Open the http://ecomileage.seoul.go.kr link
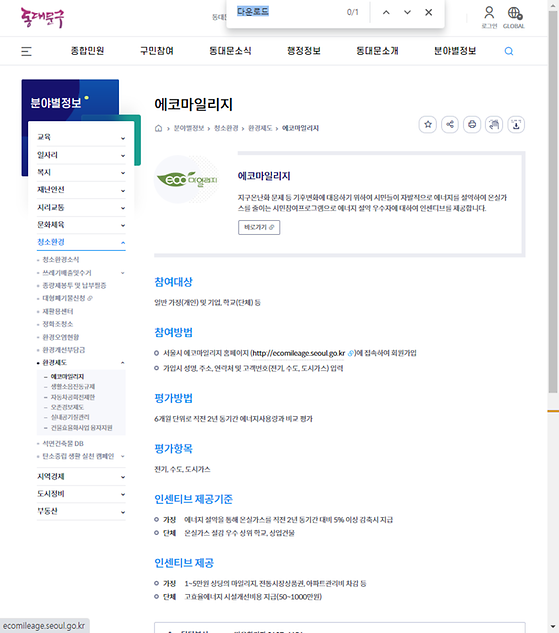Screen dimensions: 559x633 299,353
